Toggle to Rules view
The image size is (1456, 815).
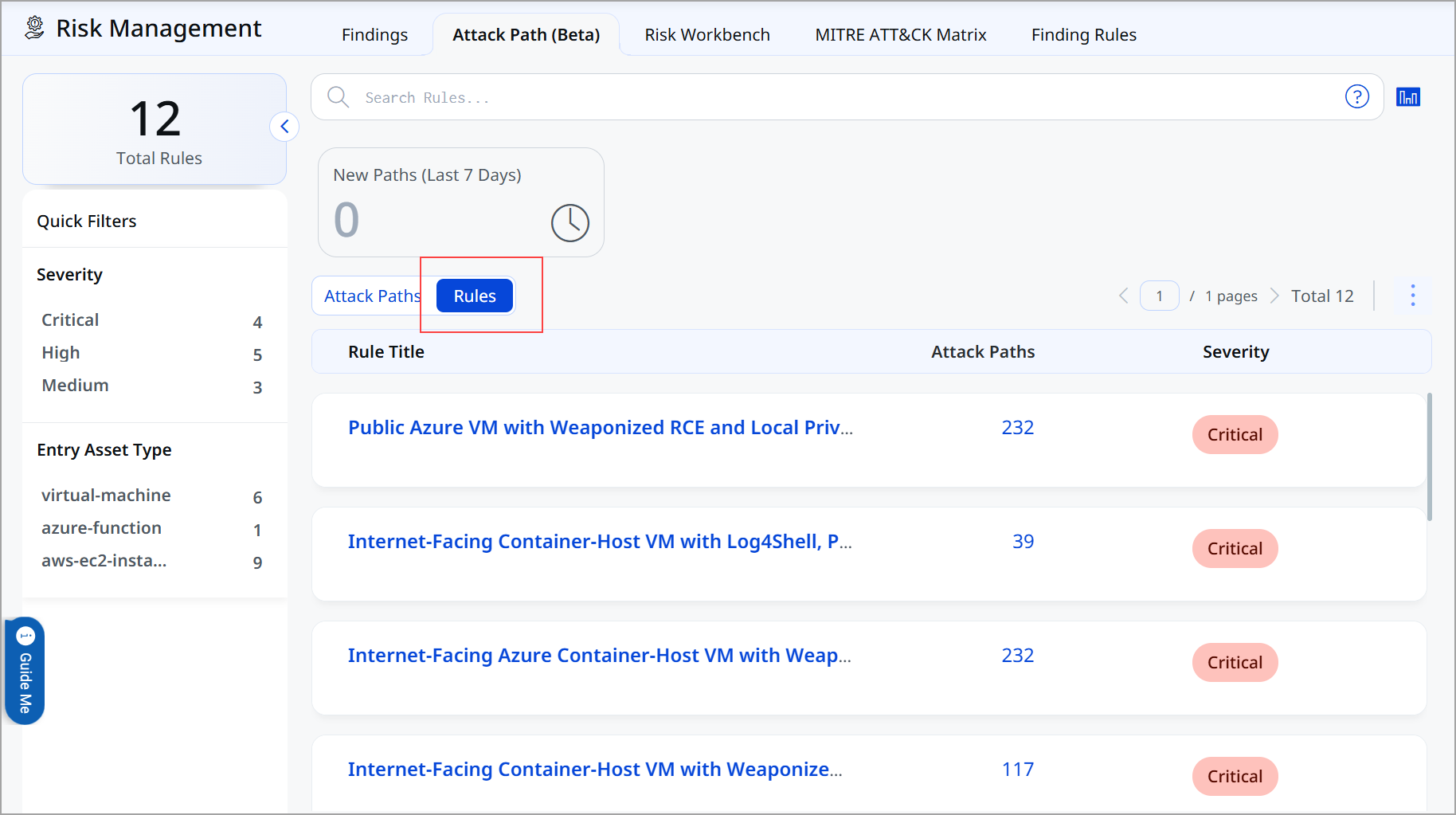[475, 296]
